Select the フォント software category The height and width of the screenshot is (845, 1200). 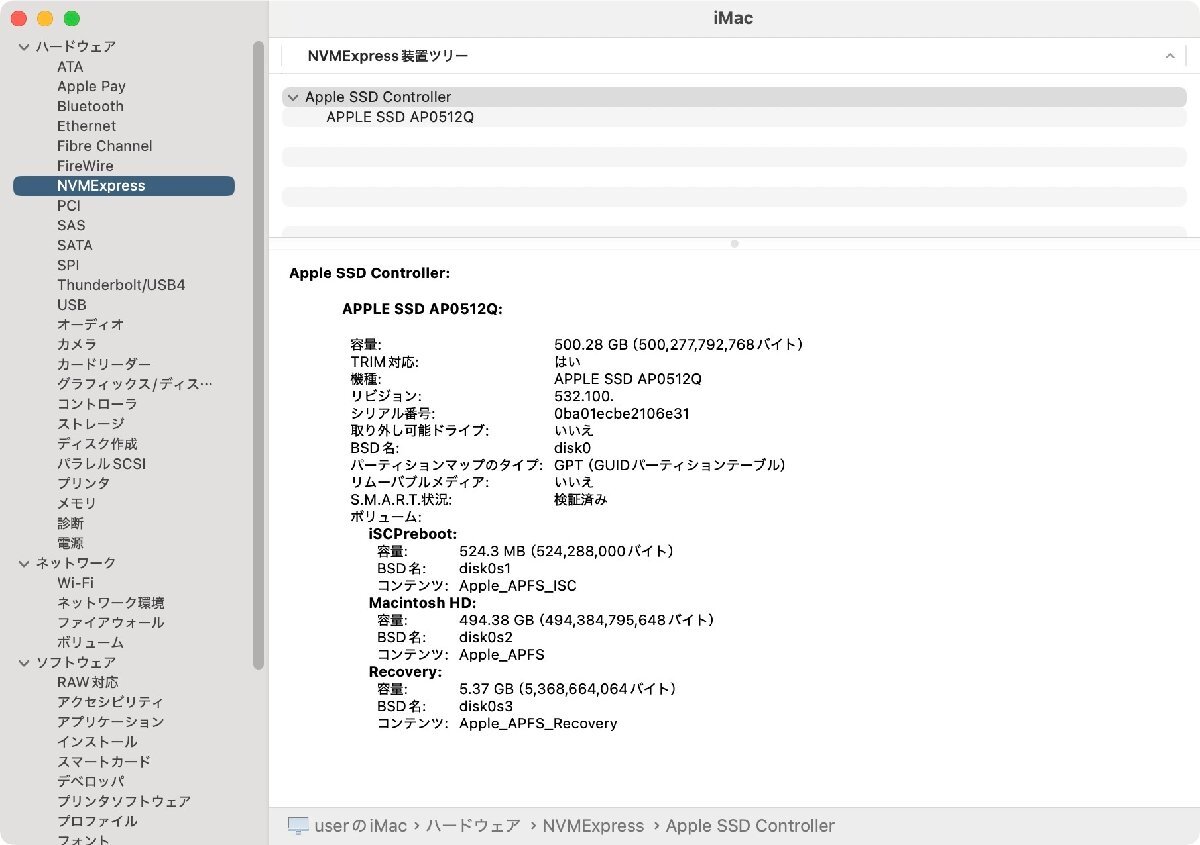[x=83, y=840]
